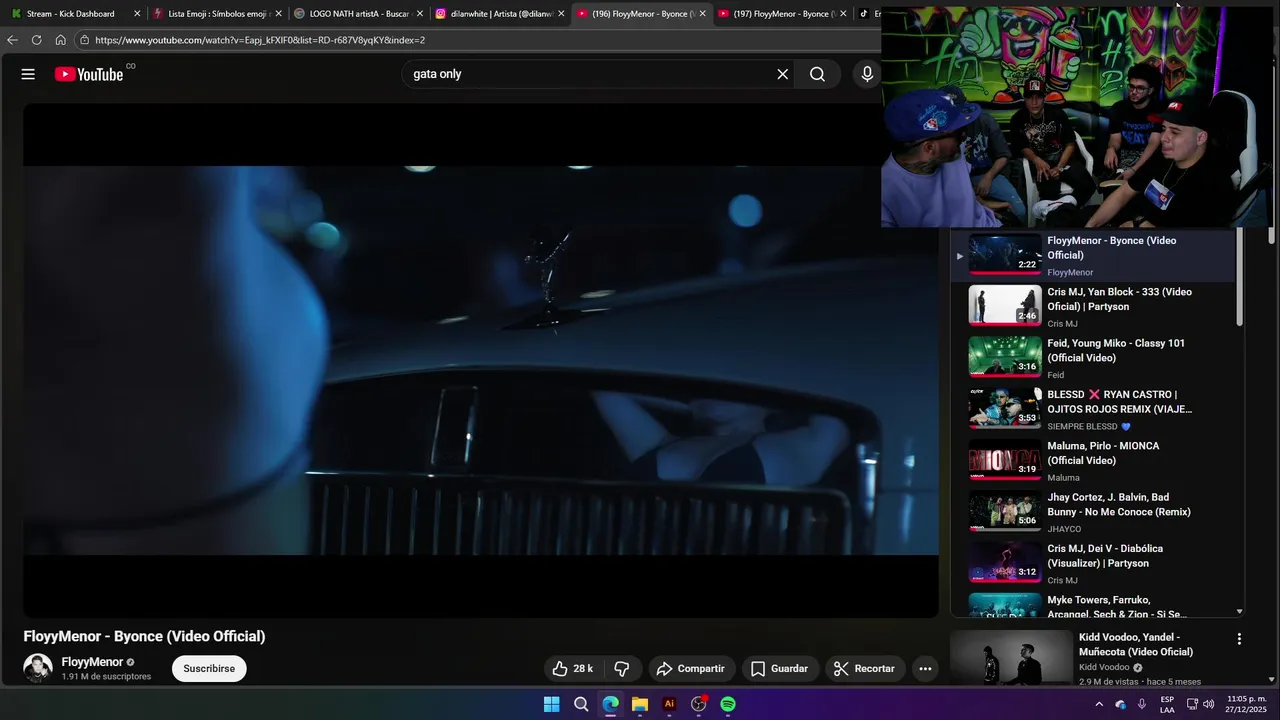Open 'FloyyMenor - Byonce (Video Official)' playlist entry
The width and height of the screenshot is (1280, 720).
click(x=1094, y=255)
